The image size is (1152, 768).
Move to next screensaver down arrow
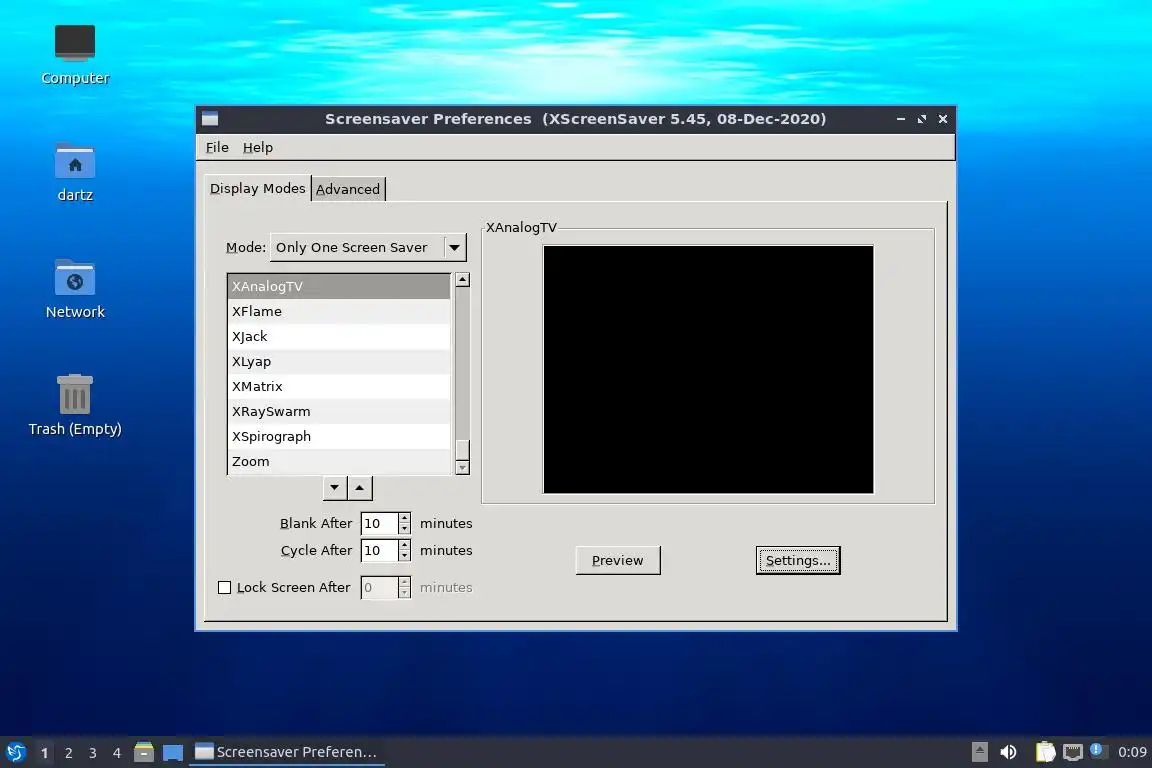click(x=335, y=488)
